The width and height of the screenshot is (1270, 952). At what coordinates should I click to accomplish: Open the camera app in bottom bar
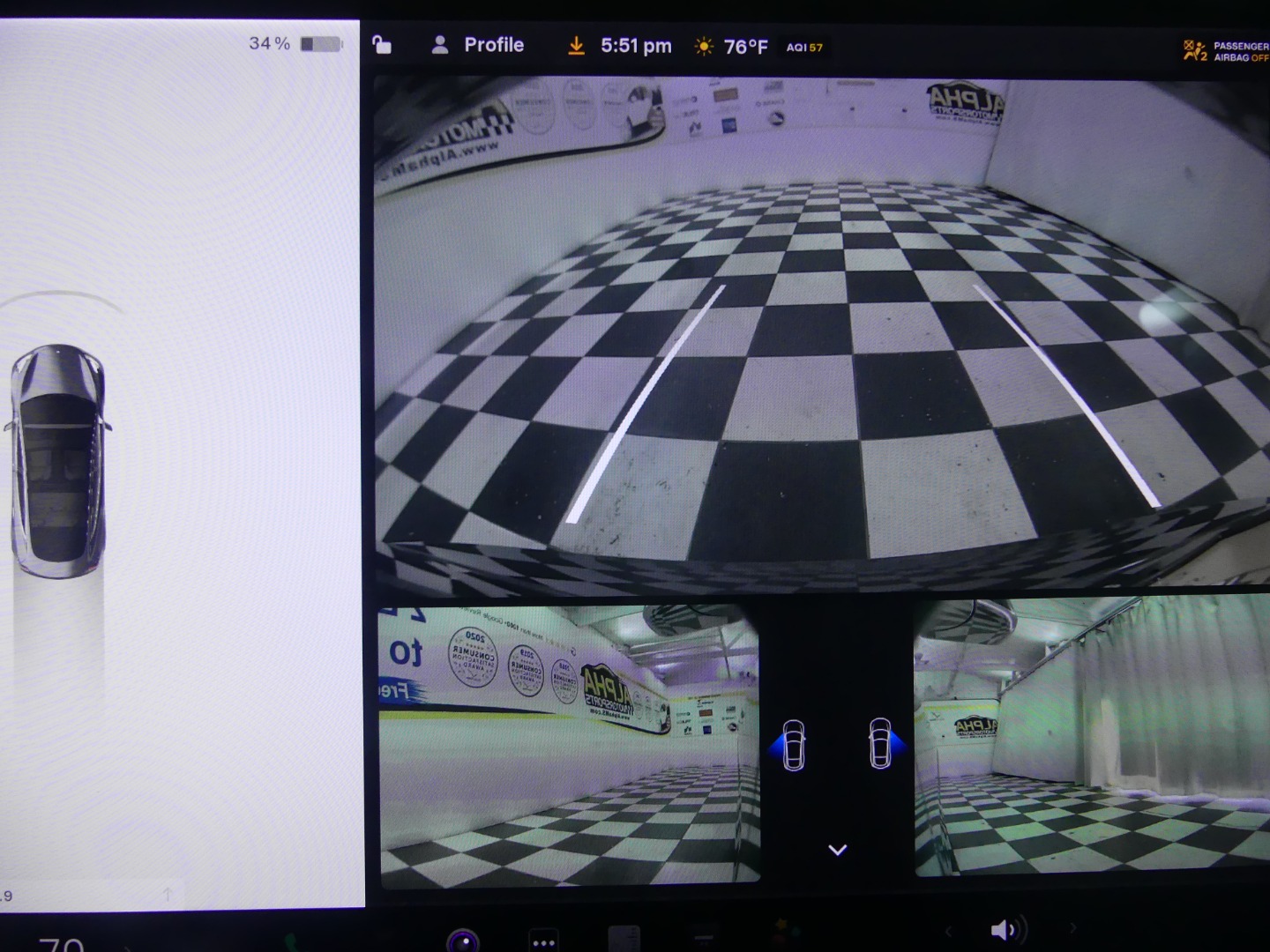462,941
